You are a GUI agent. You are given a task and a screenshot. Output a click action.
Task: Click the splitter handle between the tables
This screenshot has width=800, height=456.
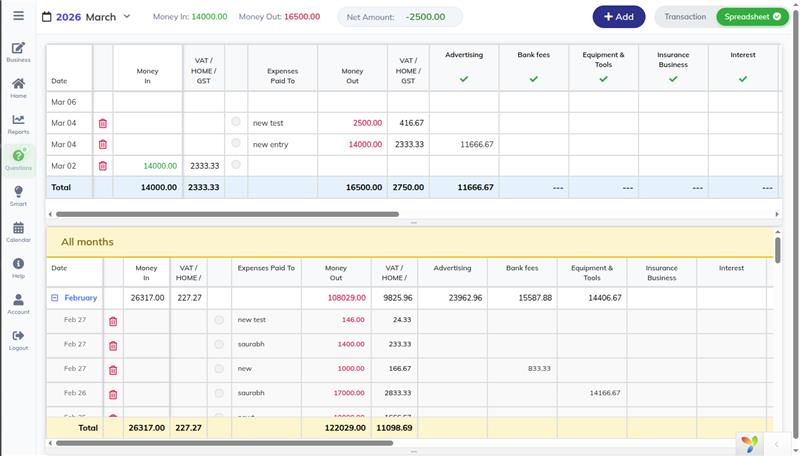click(x=414, y=223)
